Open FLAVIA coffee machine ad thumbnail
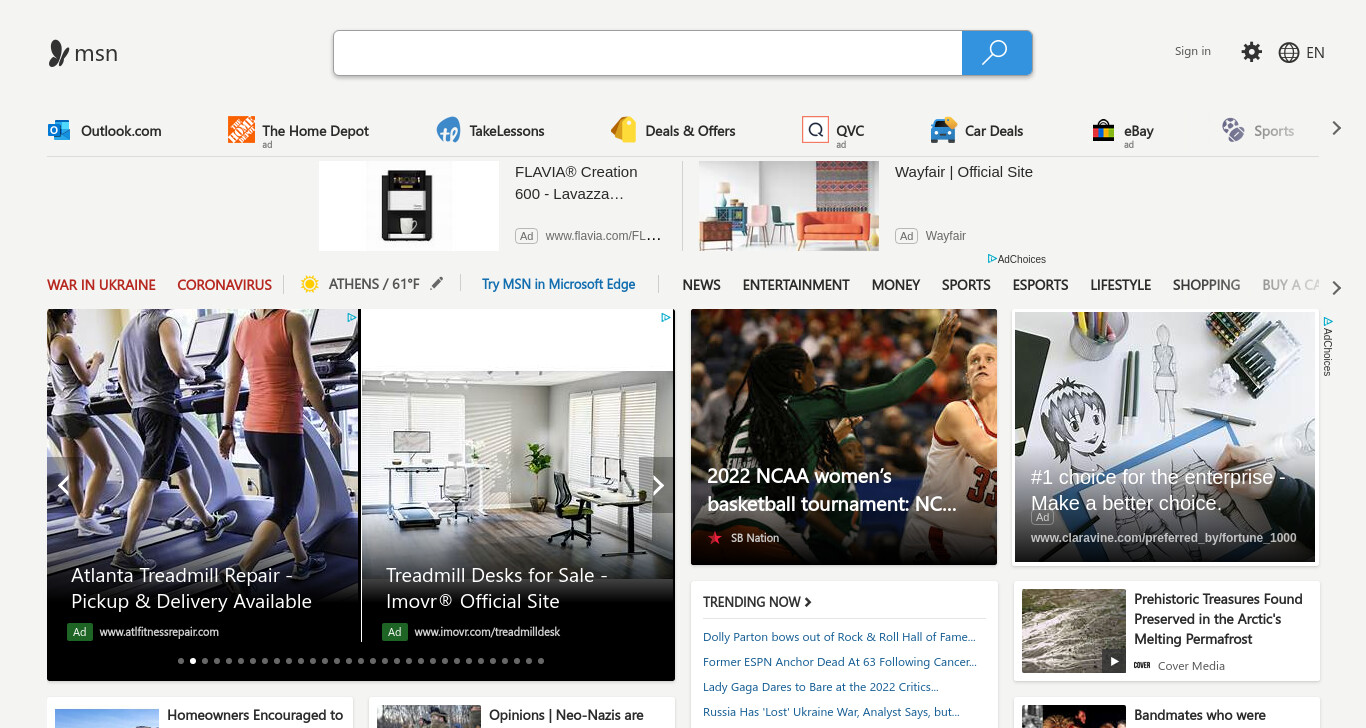 [409, 206]
